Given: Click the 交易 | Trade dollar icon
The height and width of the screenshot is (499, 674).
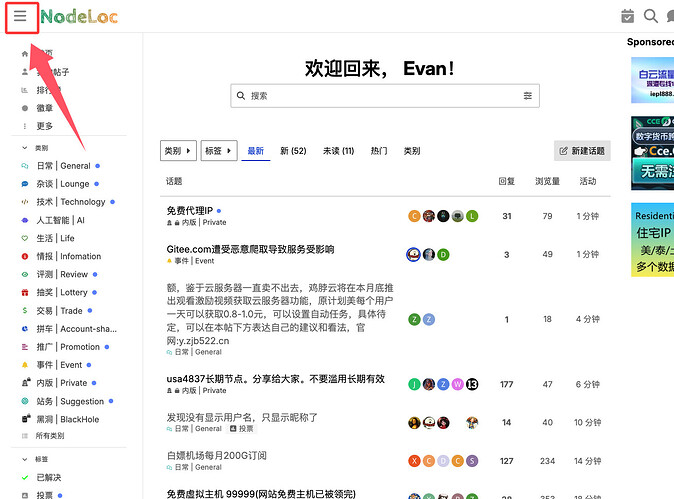Looking at the screenshot, I should (x=25, y=310).
